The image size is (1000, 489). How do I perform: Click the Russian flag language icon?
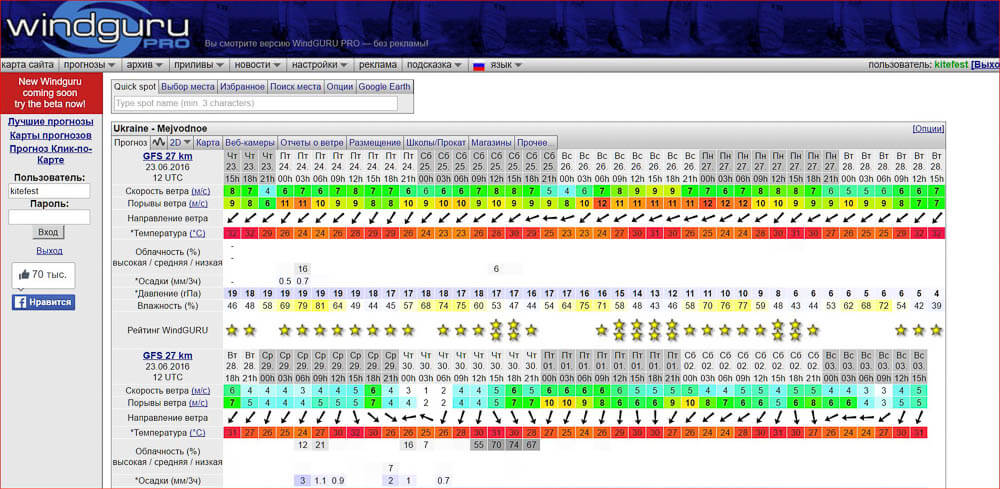478,65
